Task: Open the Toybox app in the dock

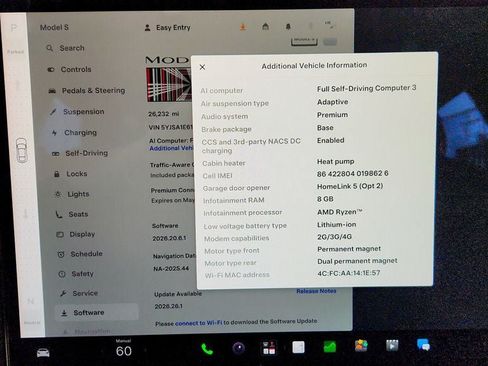Action: point(361,345)
